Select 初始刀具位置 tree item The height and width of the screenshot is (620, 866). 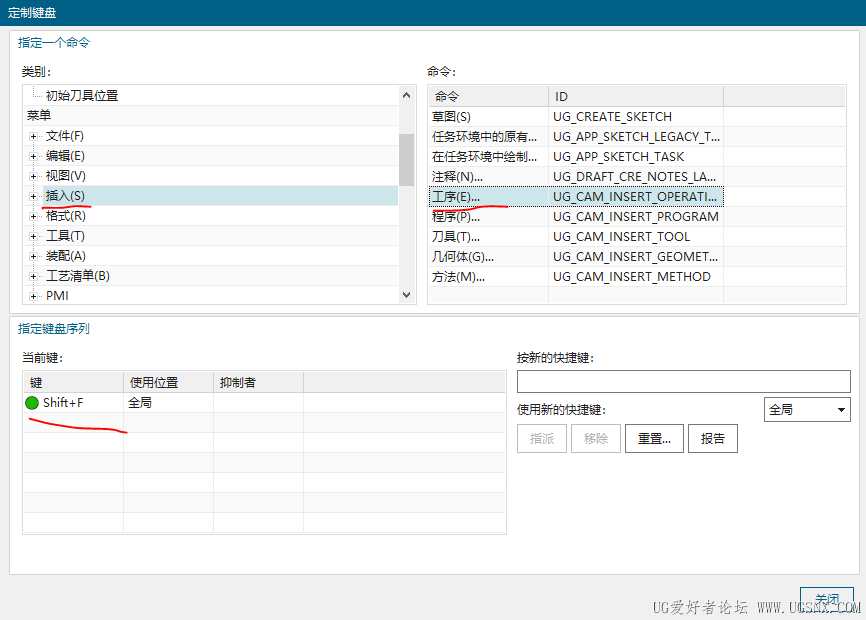(82, 96)
